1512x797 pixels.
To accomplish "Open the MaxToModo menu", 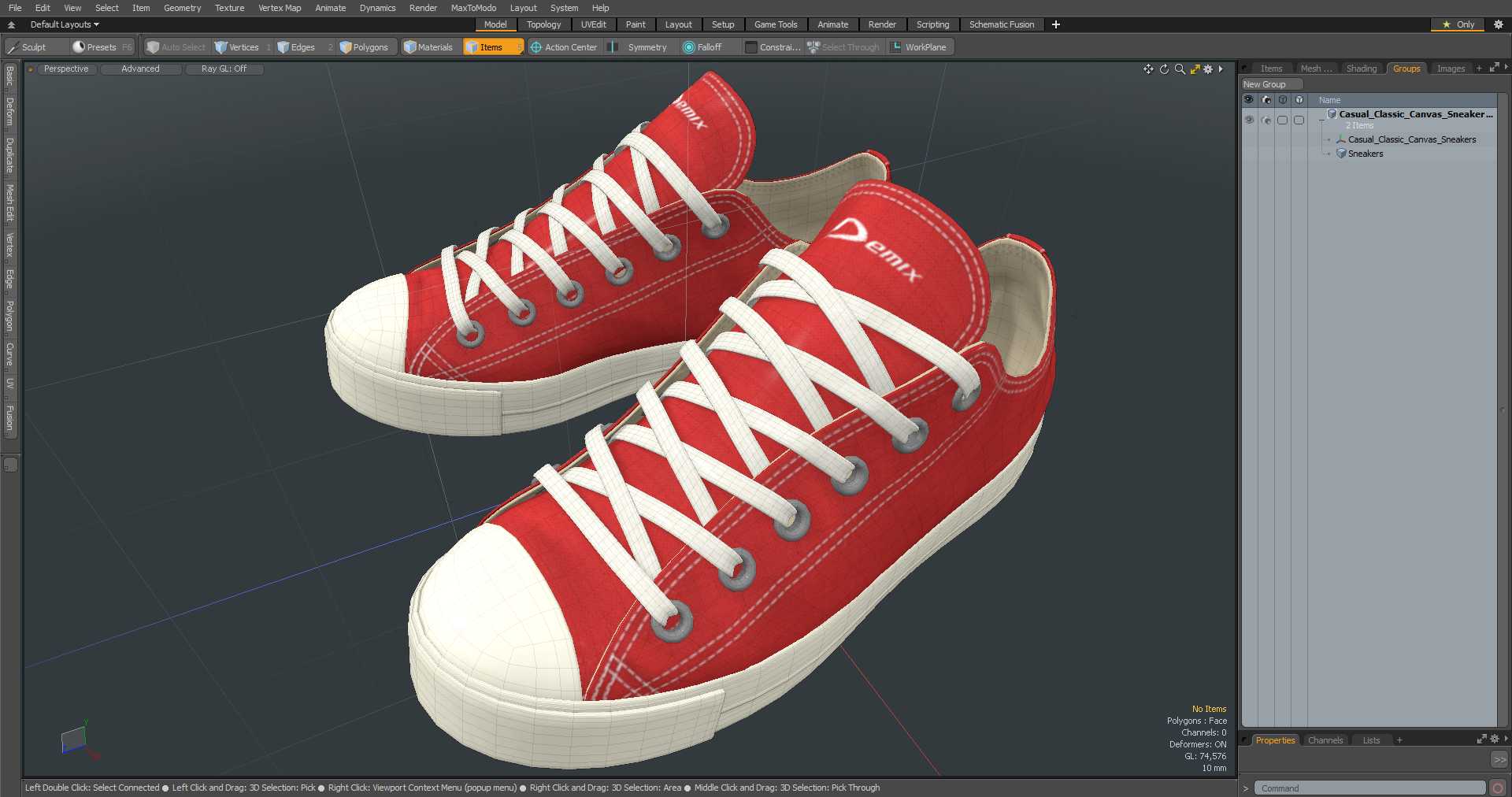I will tap(473, 8).
